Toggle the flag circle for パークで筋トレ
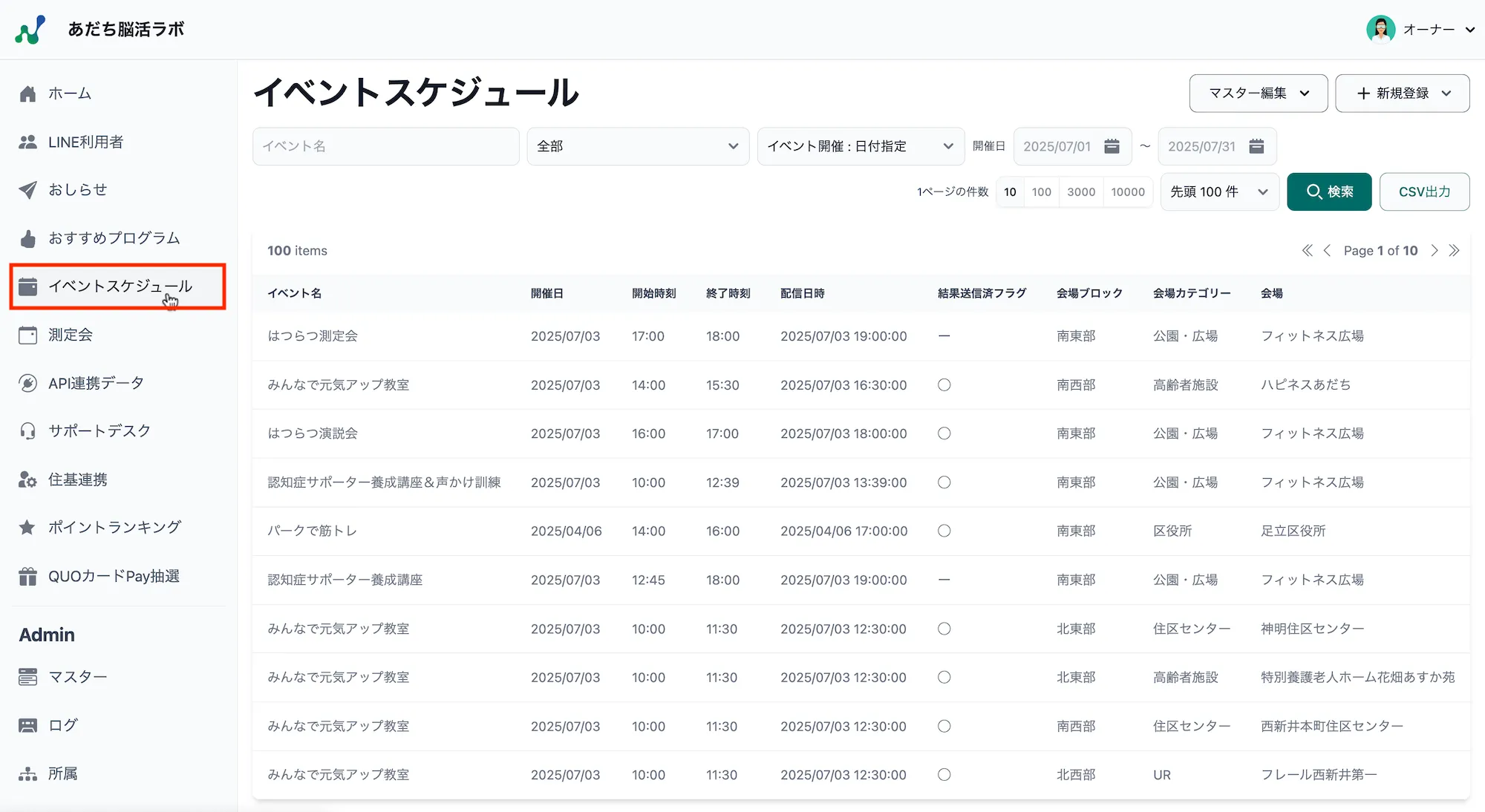 pyautogui.click(x=944, y=531)
